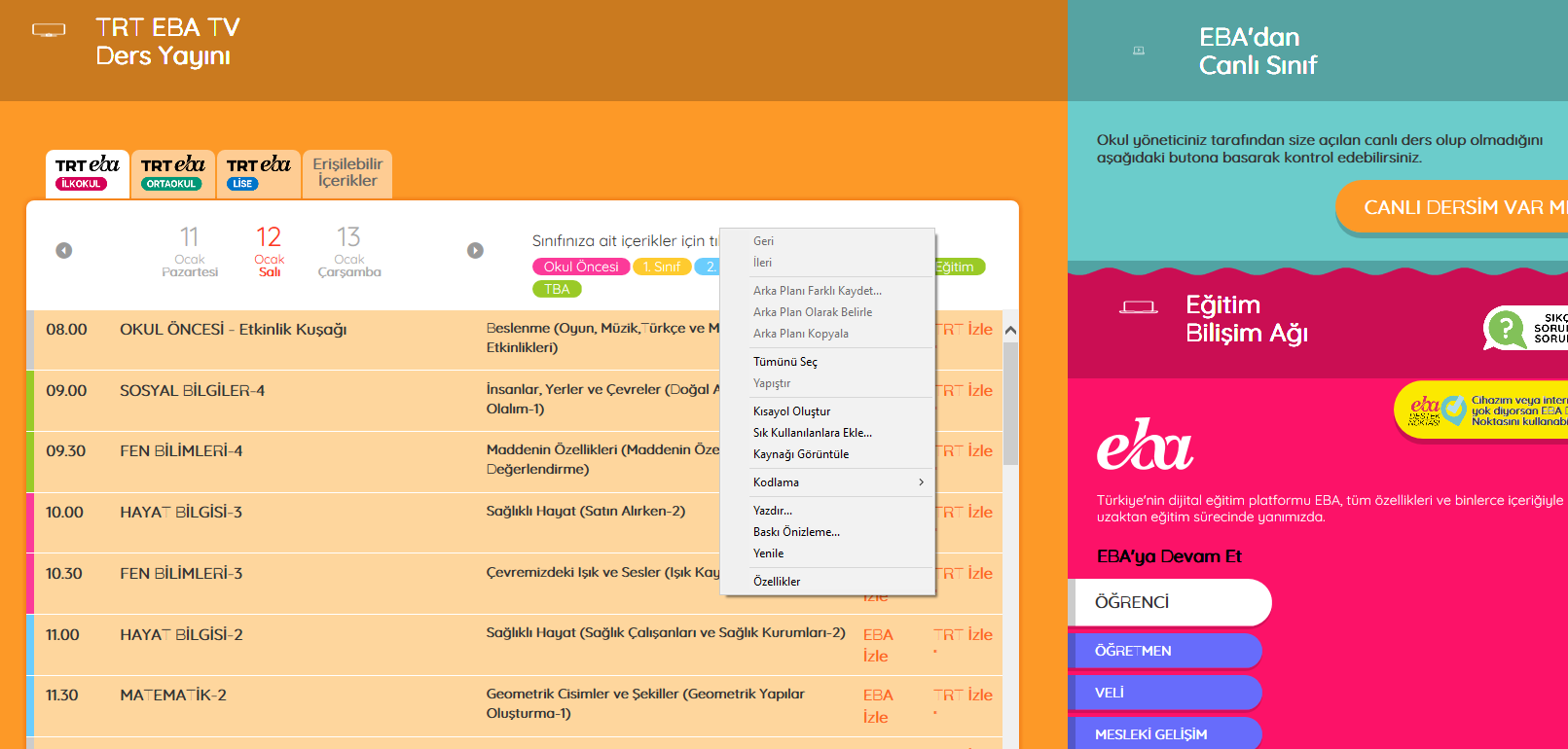
Task: Click the 'HAYAT BİLGİSİ-2' lesson name
Action: pos(181,635)
